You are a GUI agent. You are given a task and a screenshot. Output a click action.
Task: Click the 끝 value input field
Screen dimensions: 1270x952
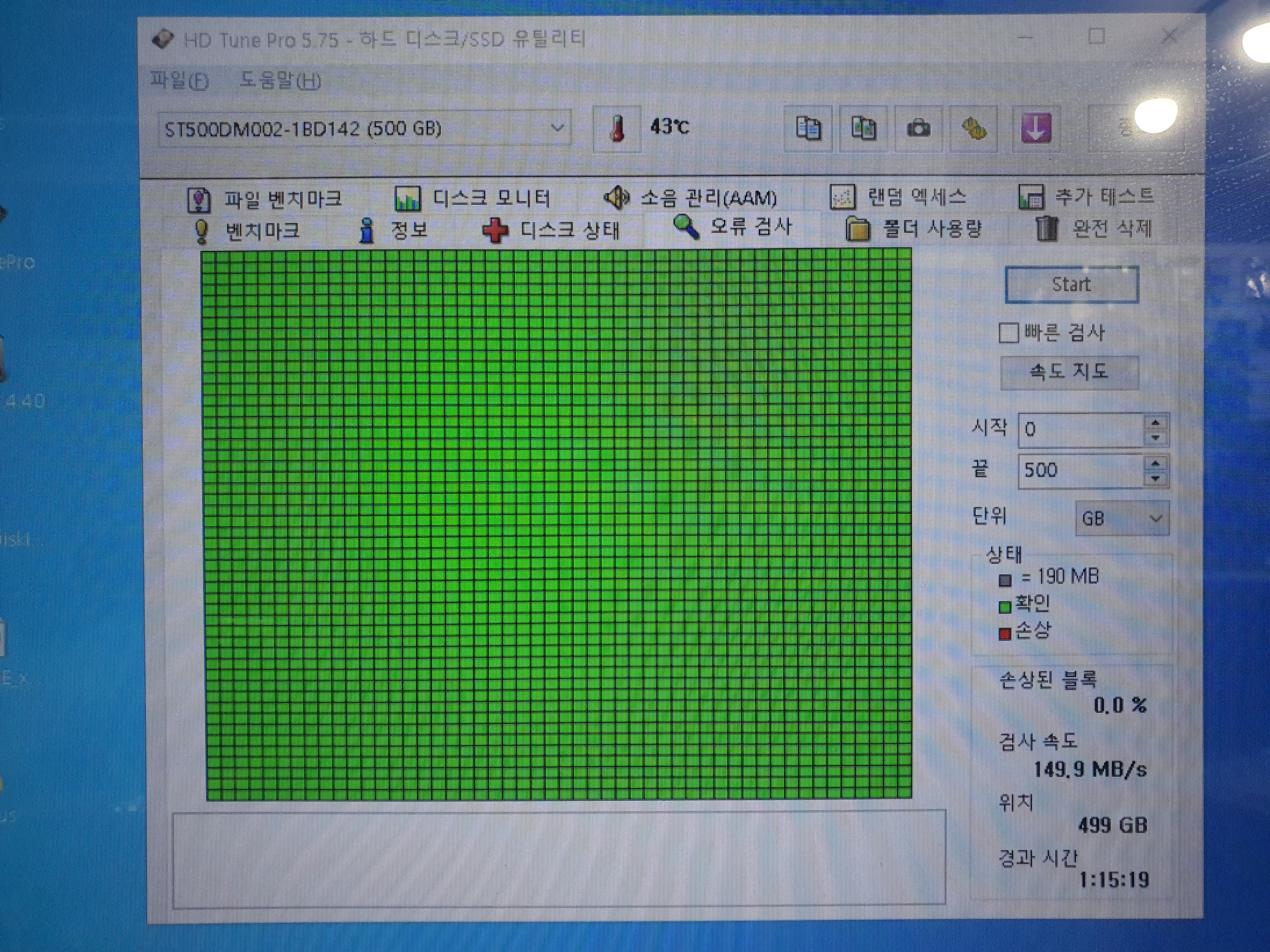click(1081, 471)
